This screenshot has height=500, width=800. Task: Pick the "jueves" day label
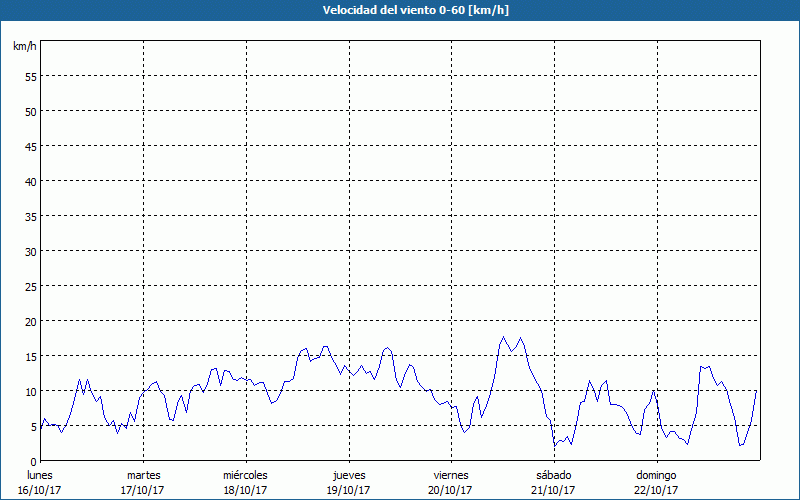tap(349, 475)
